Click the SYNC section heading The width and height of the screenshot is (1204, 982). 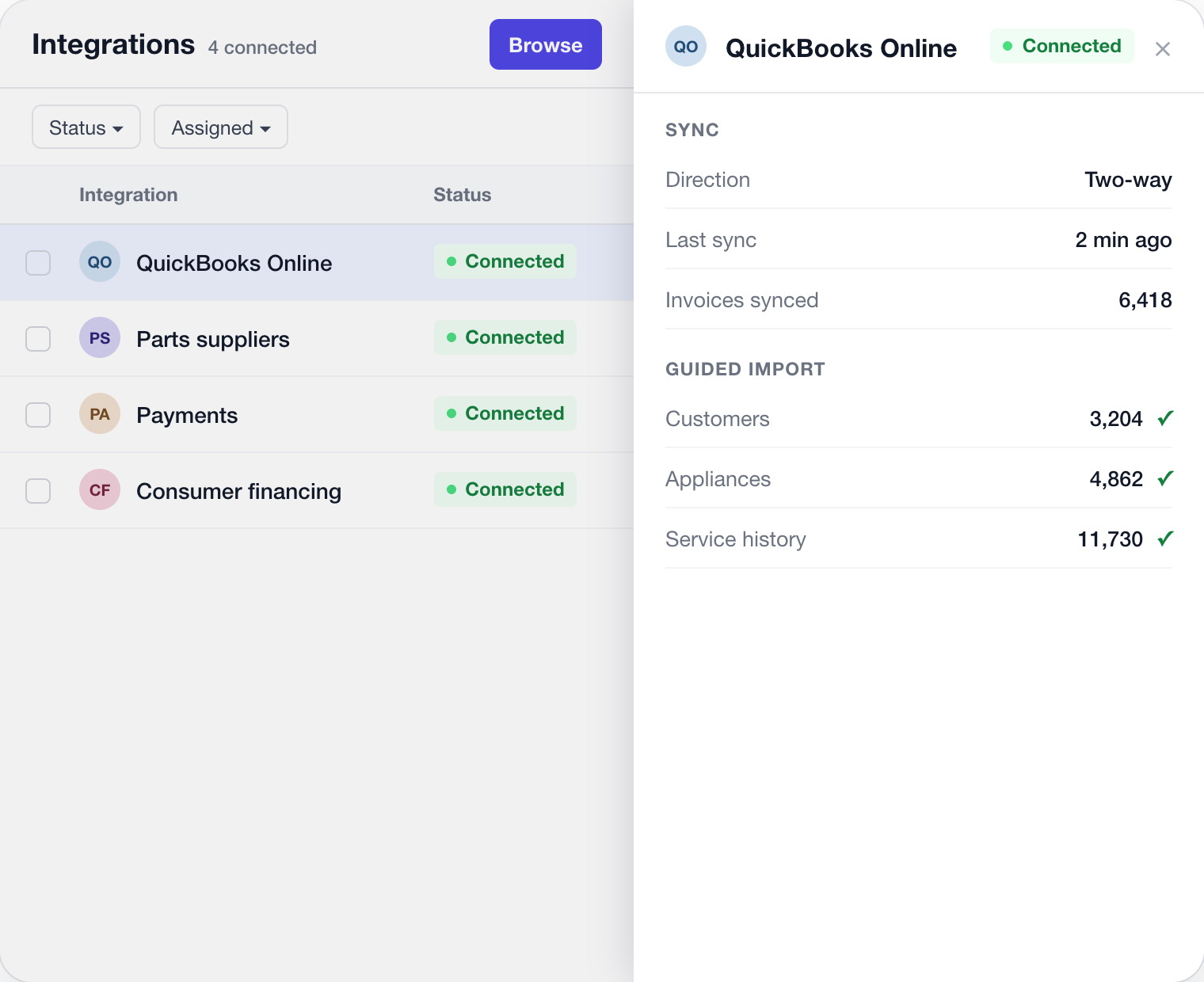pyautogui.click(x=692, y=130)
